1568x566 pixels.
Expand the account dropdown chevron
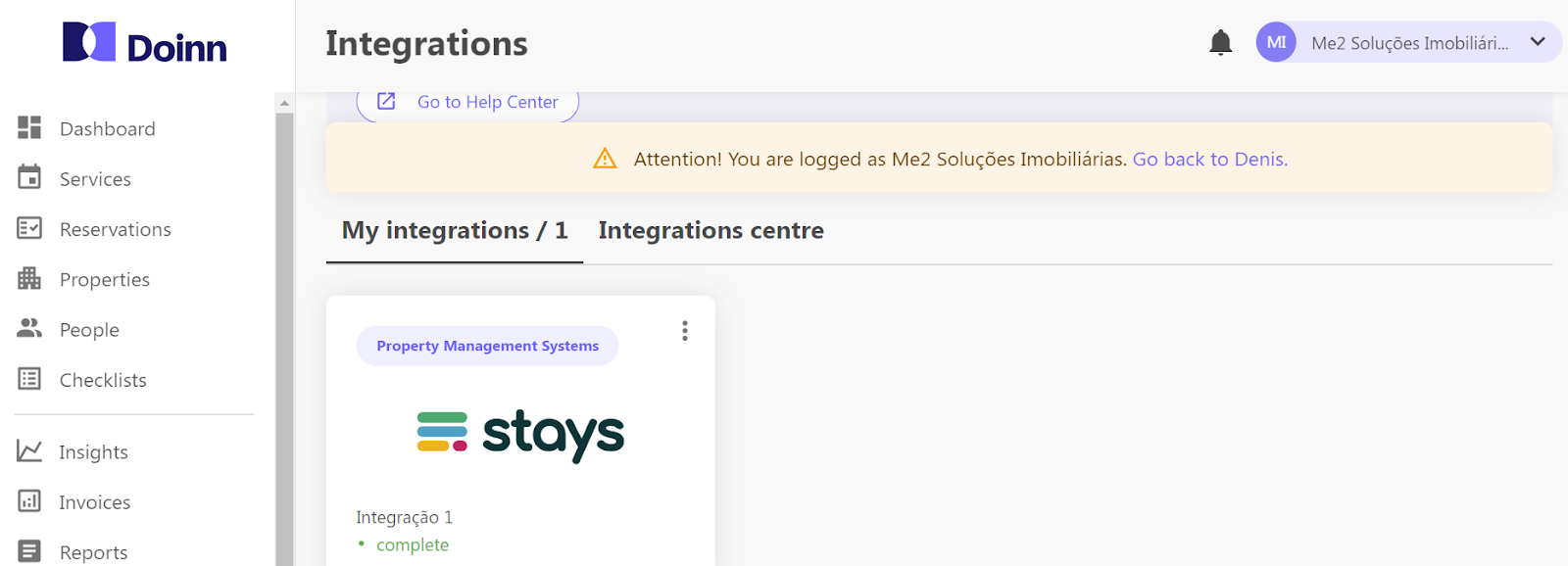[1538, 42]
